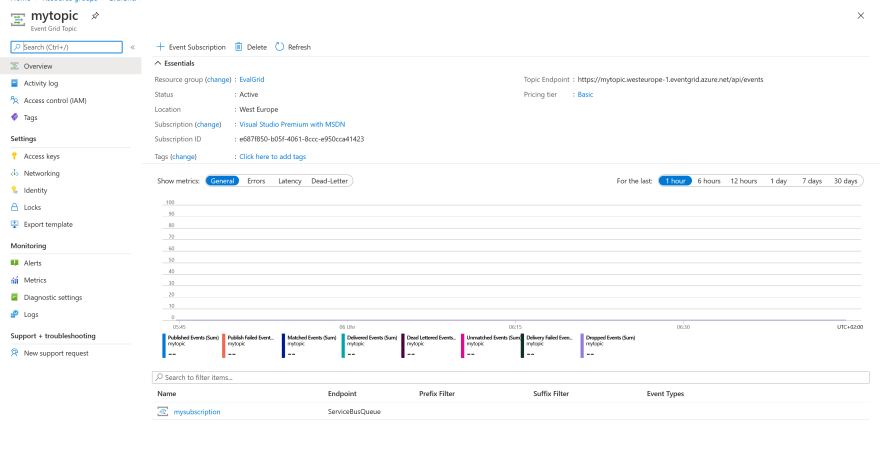Click Delivered Events teal legend swatch
This screenshot has width=880, height=453.
click(x=343, y=346)
